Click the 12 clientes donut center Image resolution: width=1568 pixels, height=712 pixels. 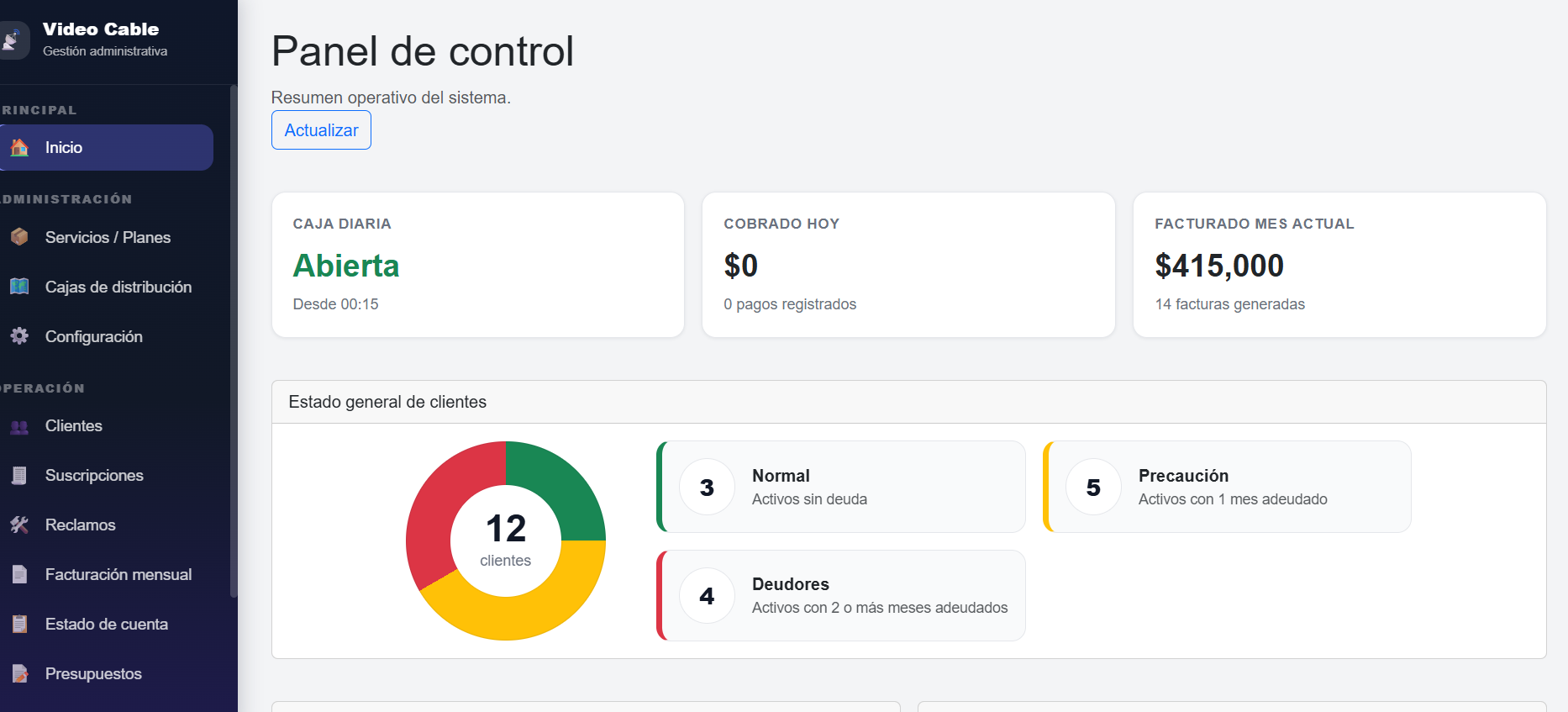pos(506,541)
